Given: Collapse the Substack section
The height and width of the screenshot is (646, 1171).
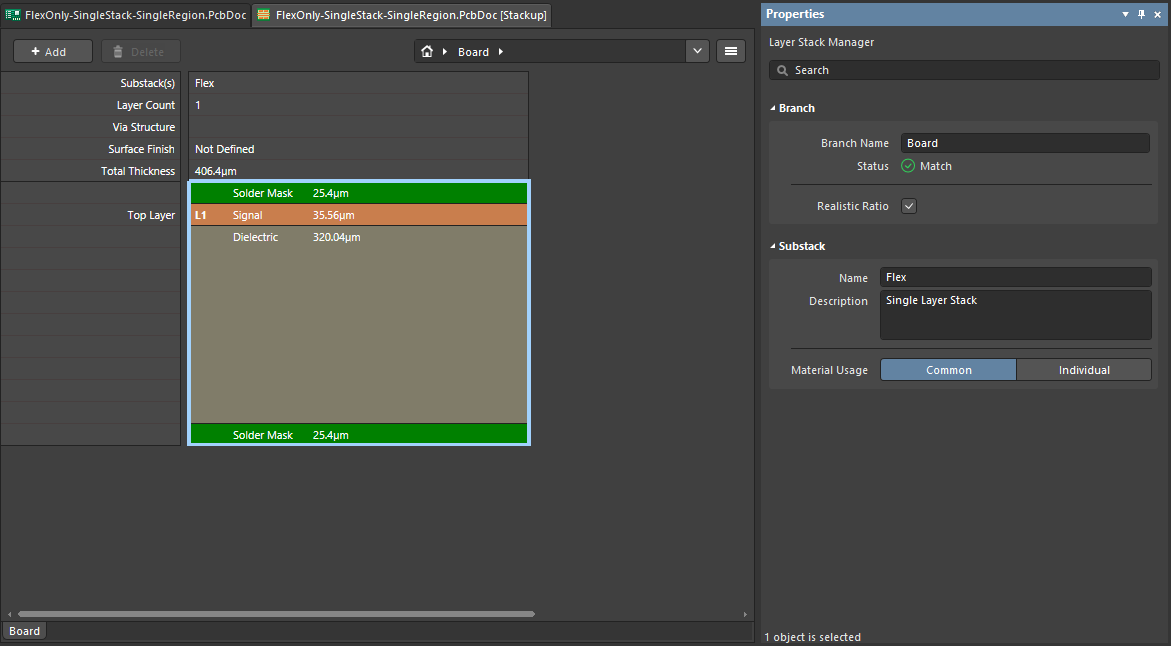Looking at the screenshot, I should [773, 246].
